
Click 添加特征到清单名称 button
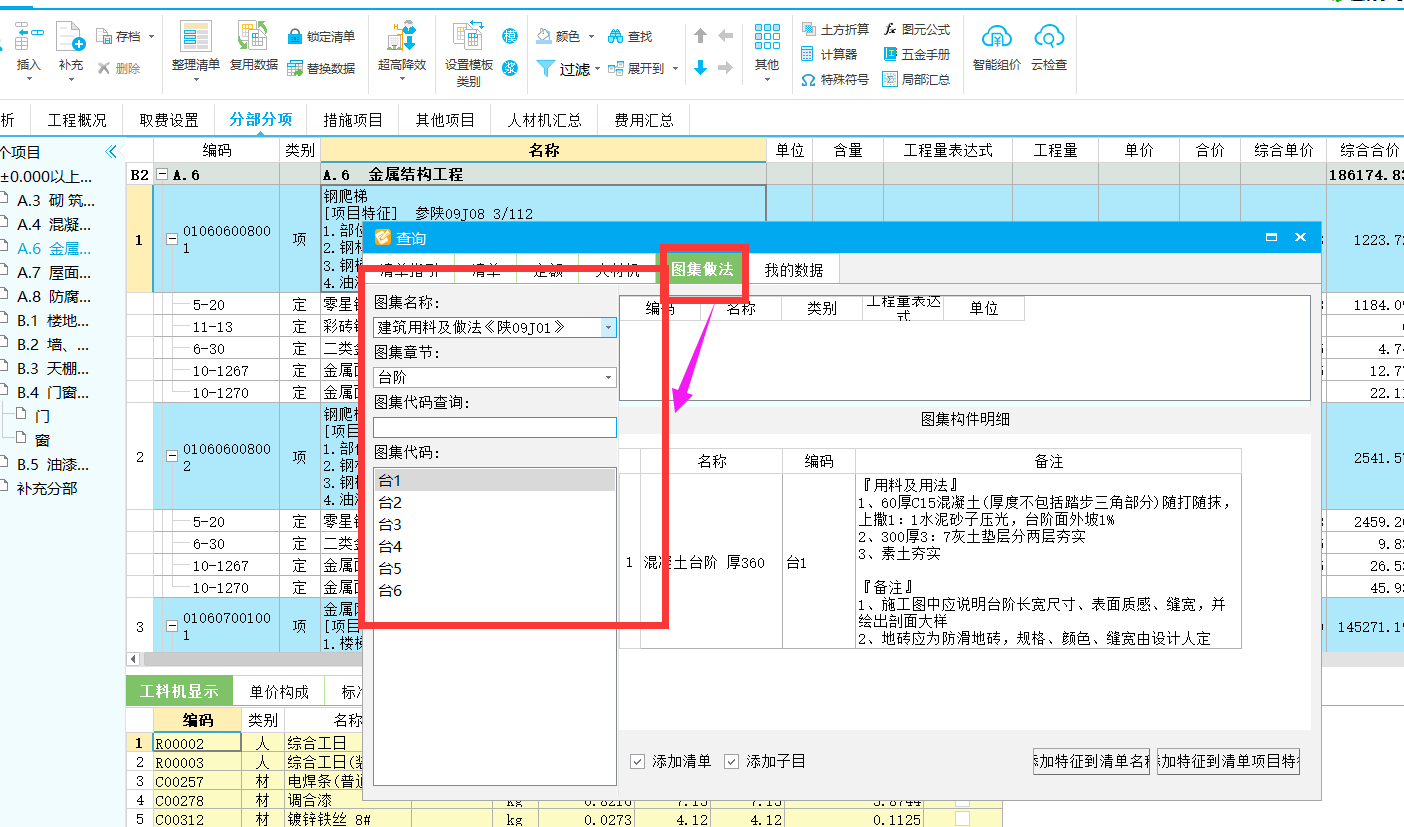tap(1091, 762)
